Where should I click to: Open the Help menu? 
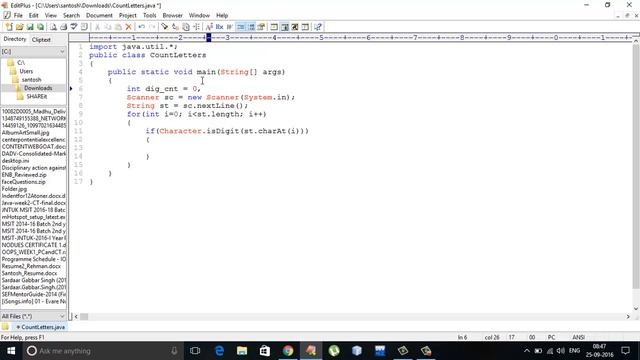[222, 15]
